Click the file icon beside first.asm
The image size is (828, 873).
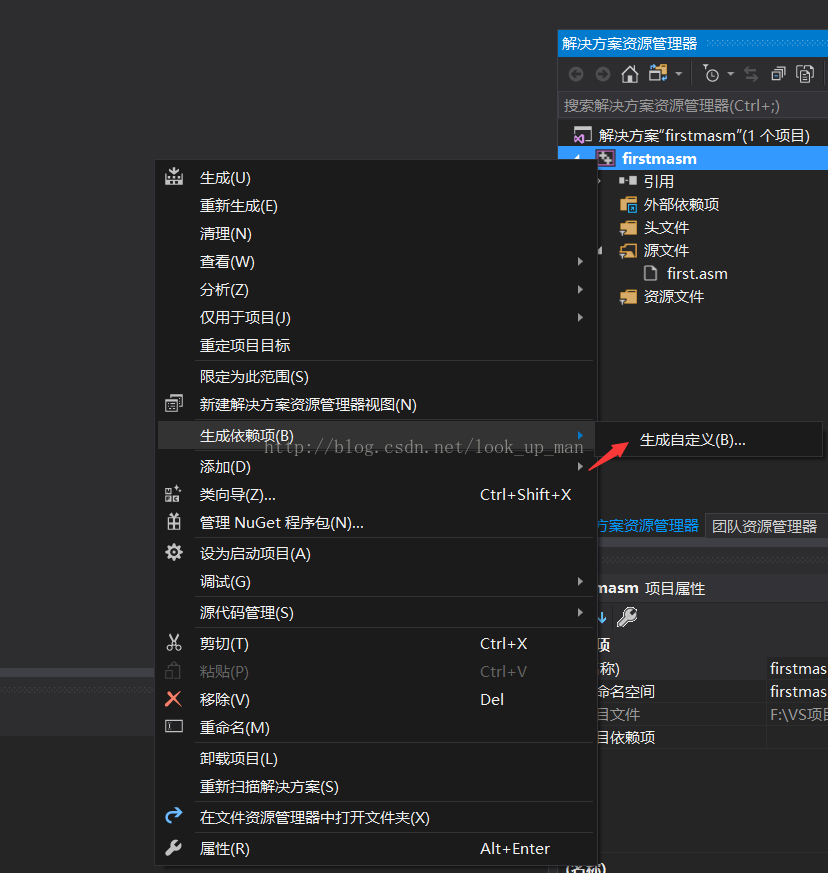click(650, 273)
